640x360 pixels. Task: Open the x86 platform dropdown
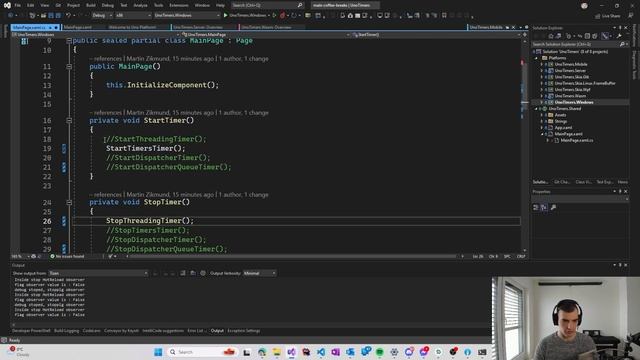133,15
